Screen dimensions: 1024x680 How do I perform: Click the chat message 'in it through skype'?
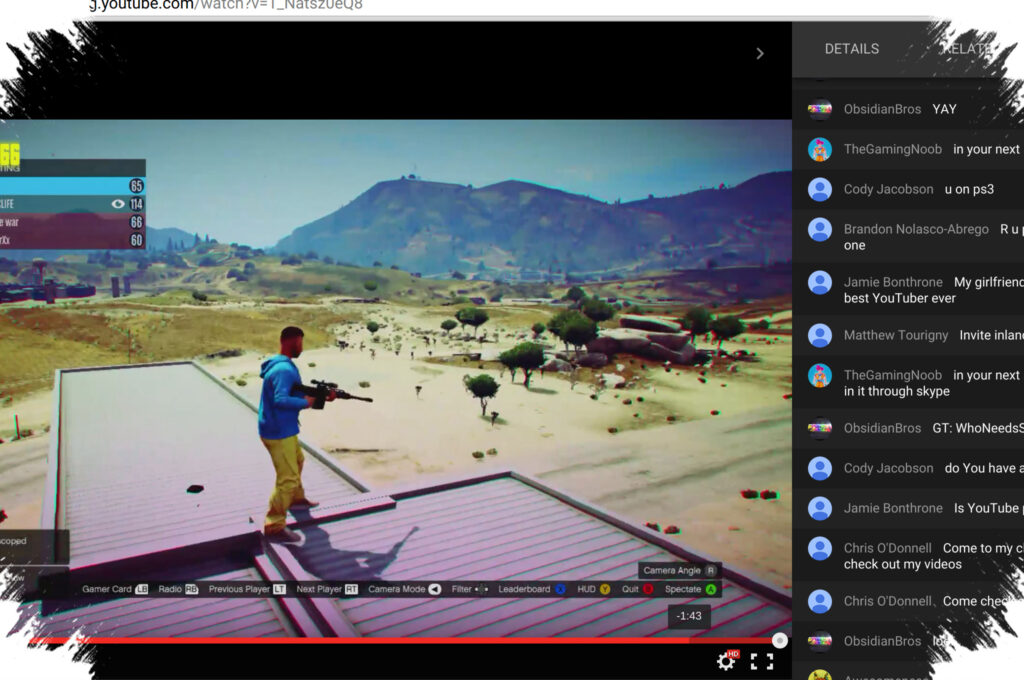click(x=896, y=391)
